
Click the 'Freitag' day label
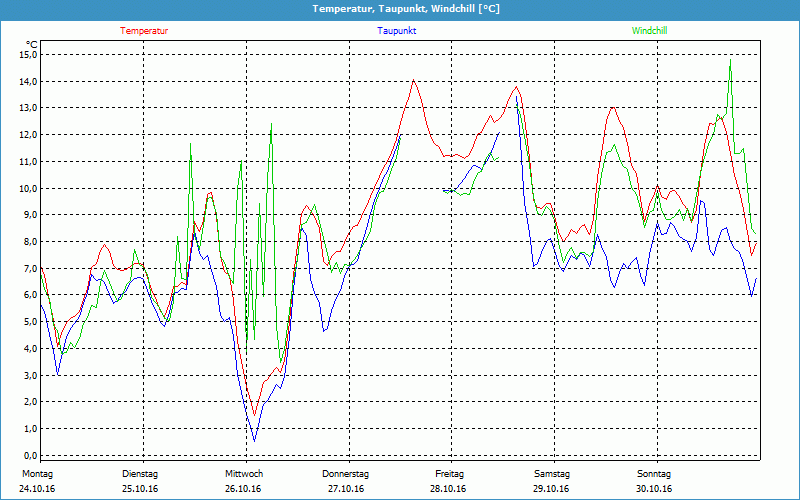[449, 474]
